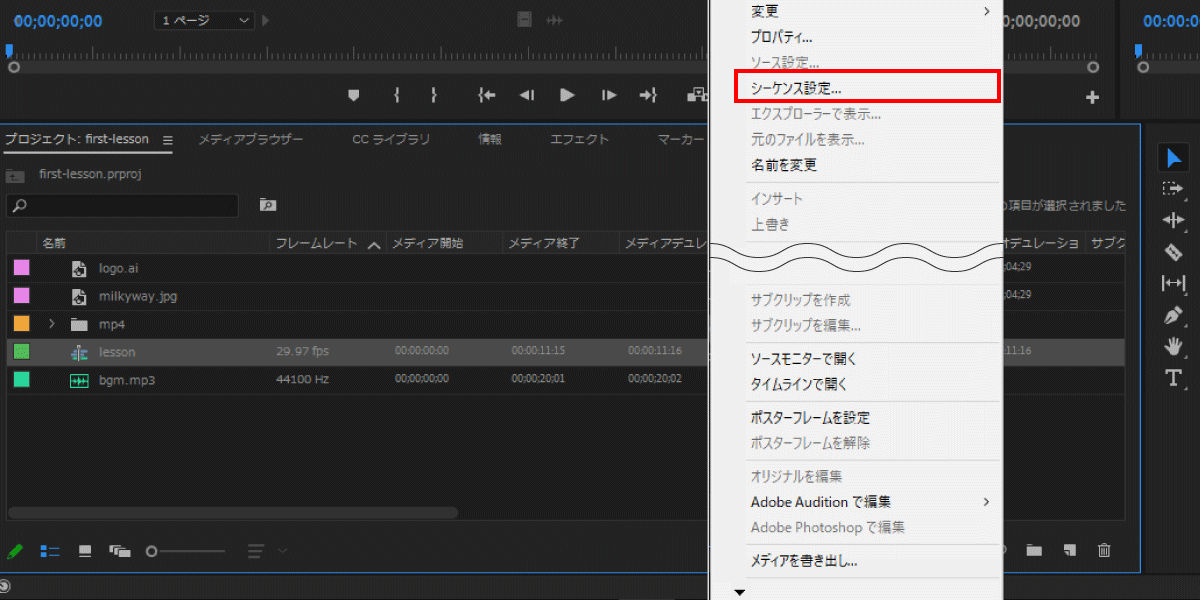Screen dimensions: 1200x600
Task: Switch project panel to icon view
Action: click(85, 551)
